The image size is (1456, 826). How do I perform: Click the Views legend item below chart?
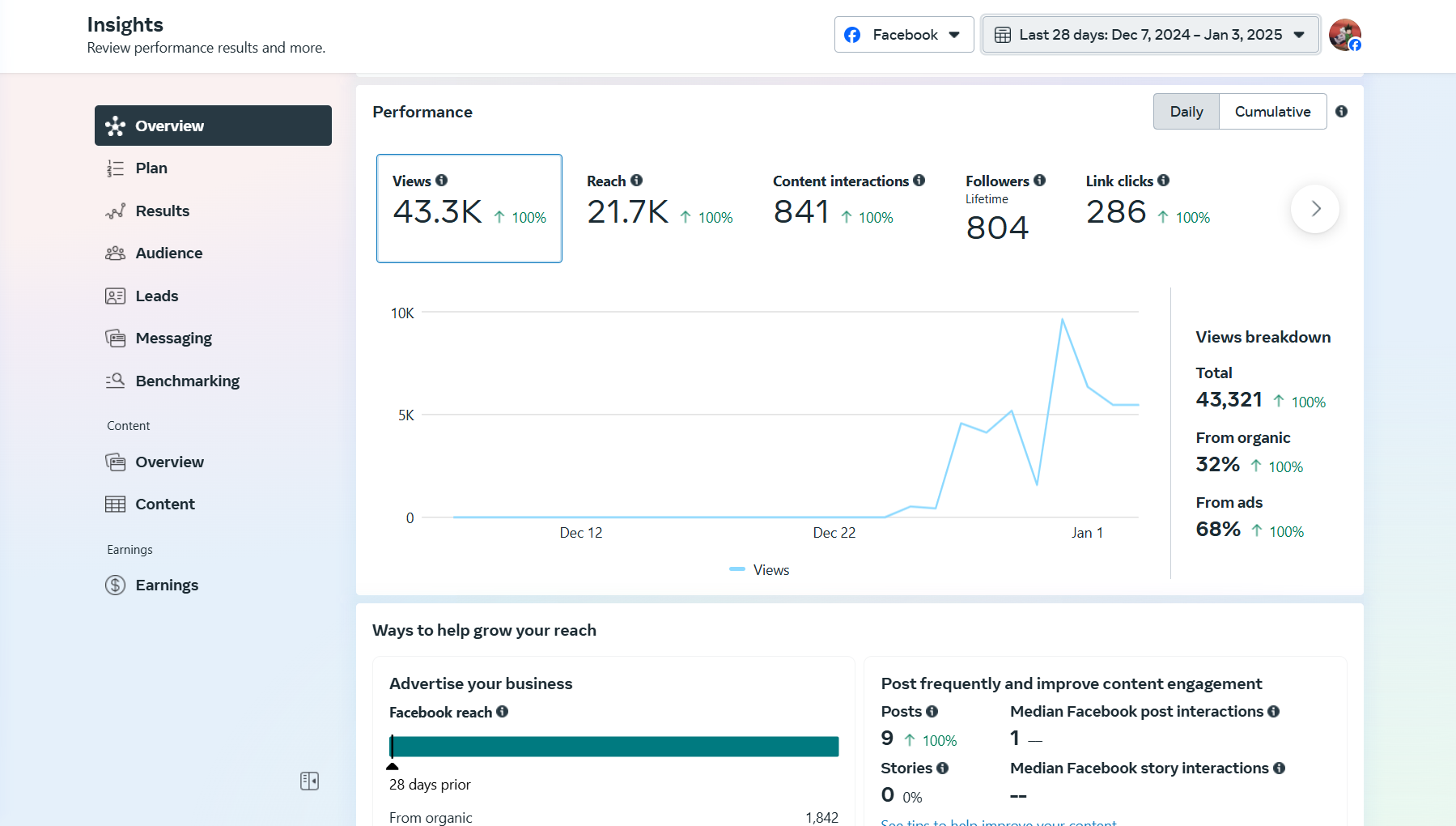coord(760,570)
